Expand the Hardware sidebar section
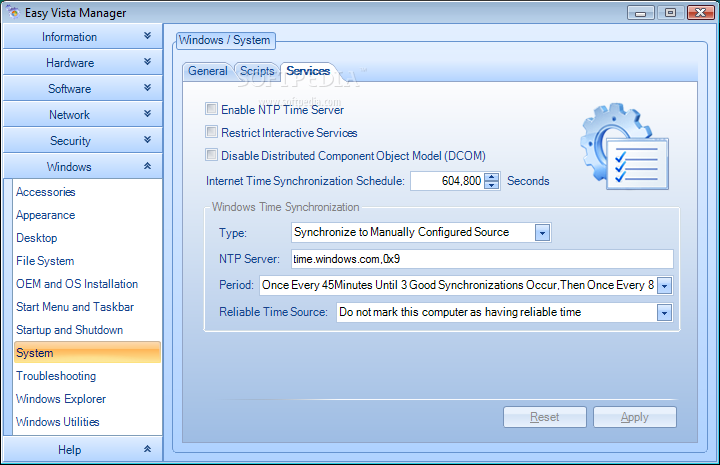The width and height of the screenshot is (720, 465). coord(83,62)
